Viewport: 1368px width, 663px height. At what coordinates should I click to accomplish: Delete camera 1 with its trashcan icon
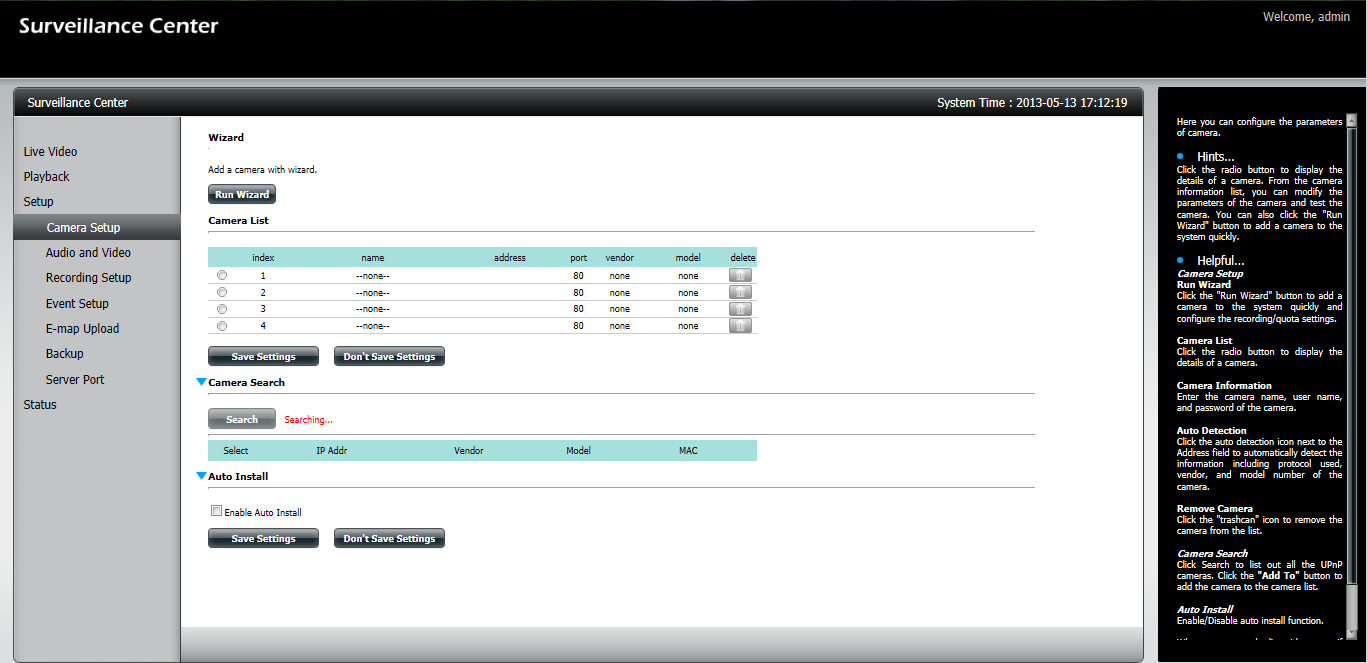(x=740, y=275)
